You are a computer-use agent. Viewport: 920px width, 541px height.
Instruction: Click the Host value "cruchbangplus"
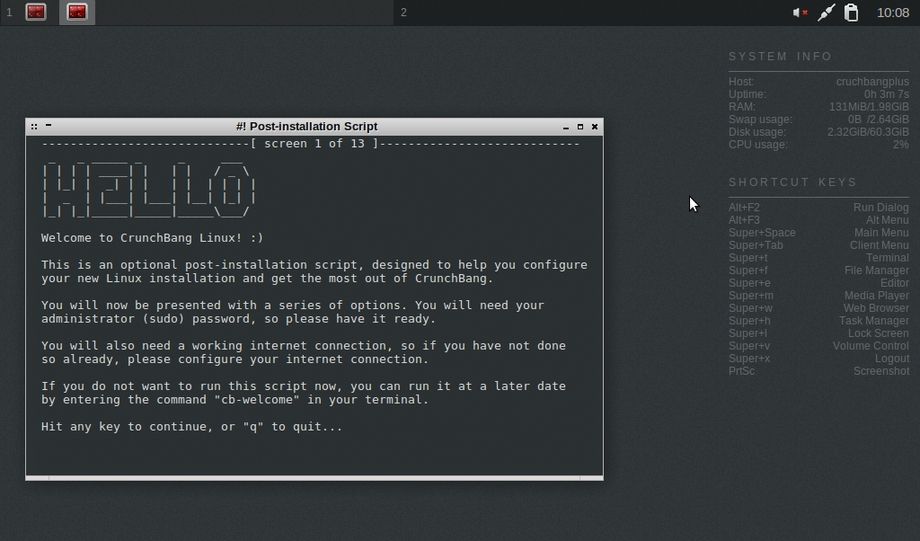(x=872, y=82)
